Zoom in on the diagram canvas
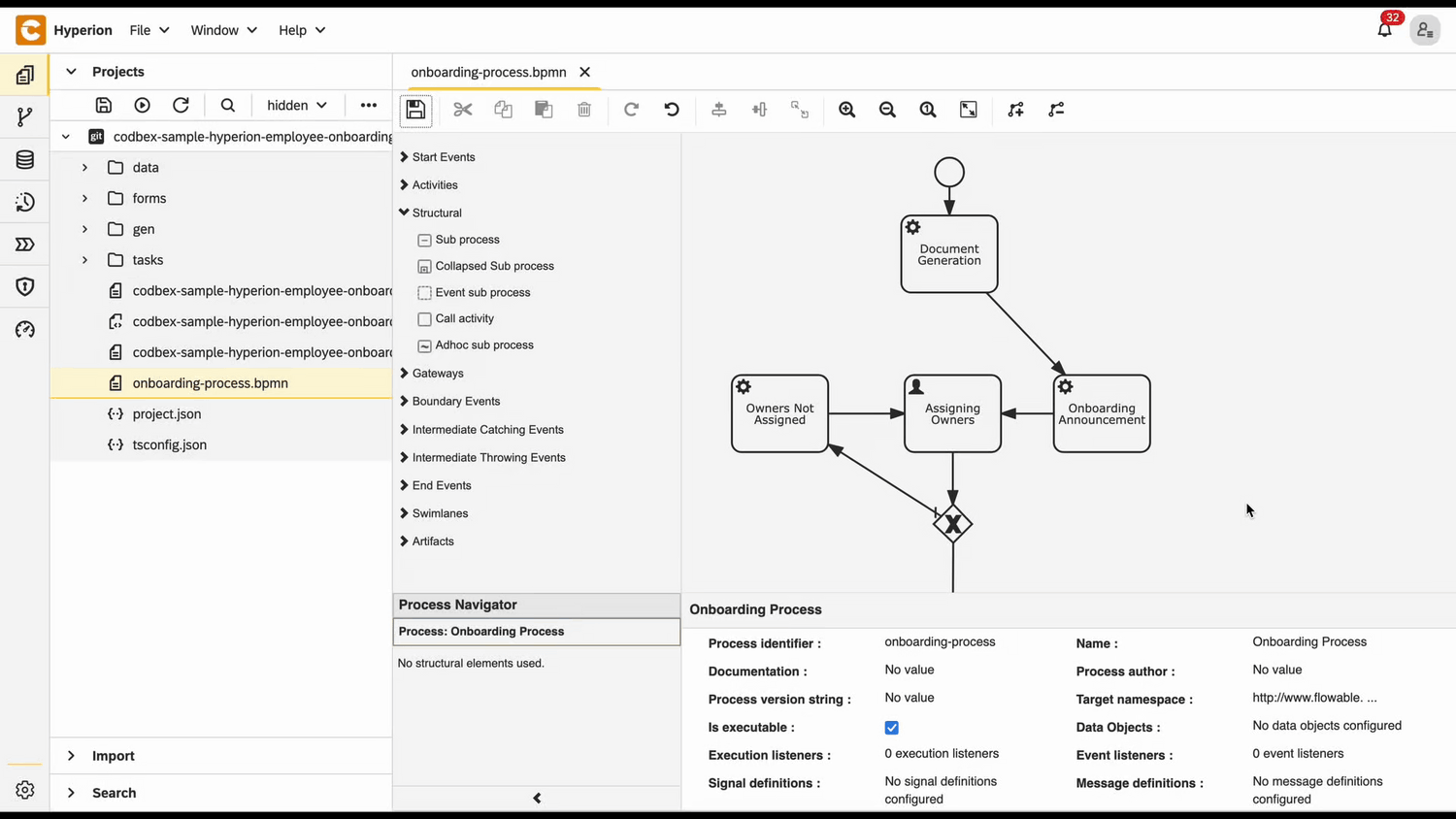The image size is (1456, 819). click(x=847, y=110)
